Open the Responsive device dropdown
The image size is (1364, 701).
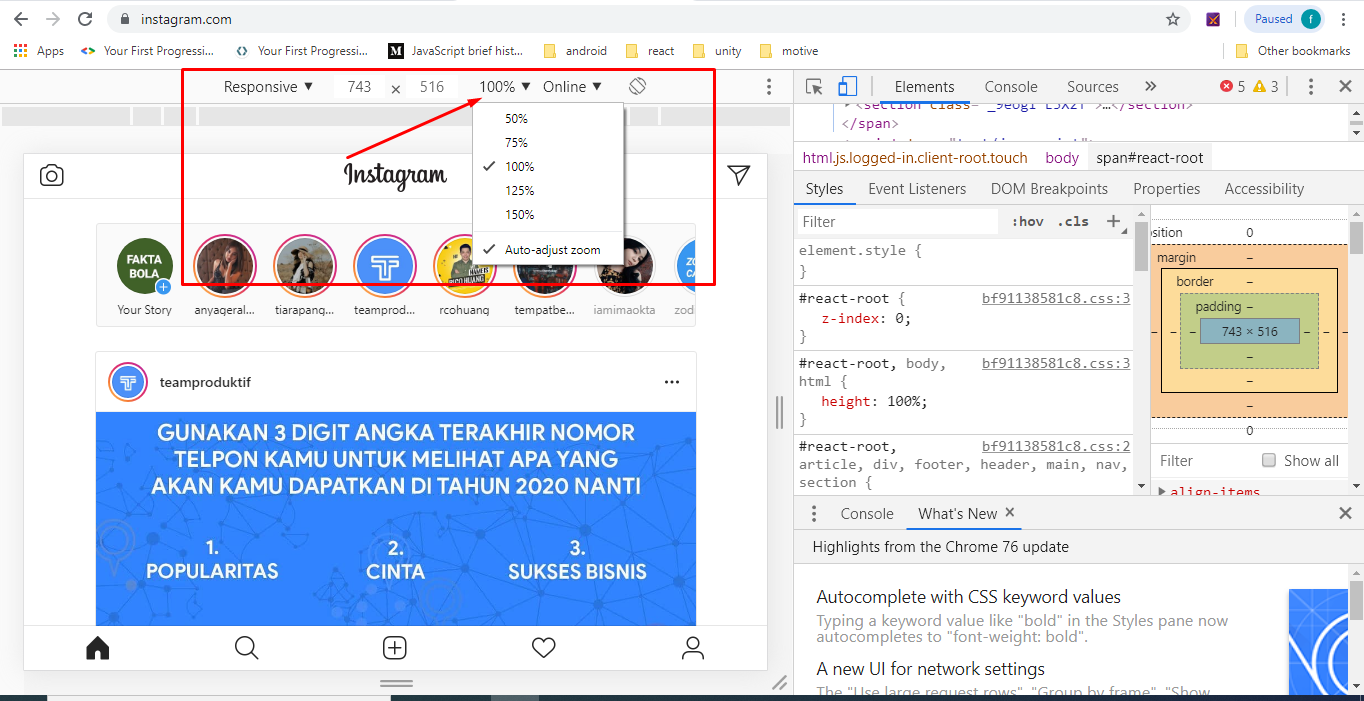(x=268, y=87)
